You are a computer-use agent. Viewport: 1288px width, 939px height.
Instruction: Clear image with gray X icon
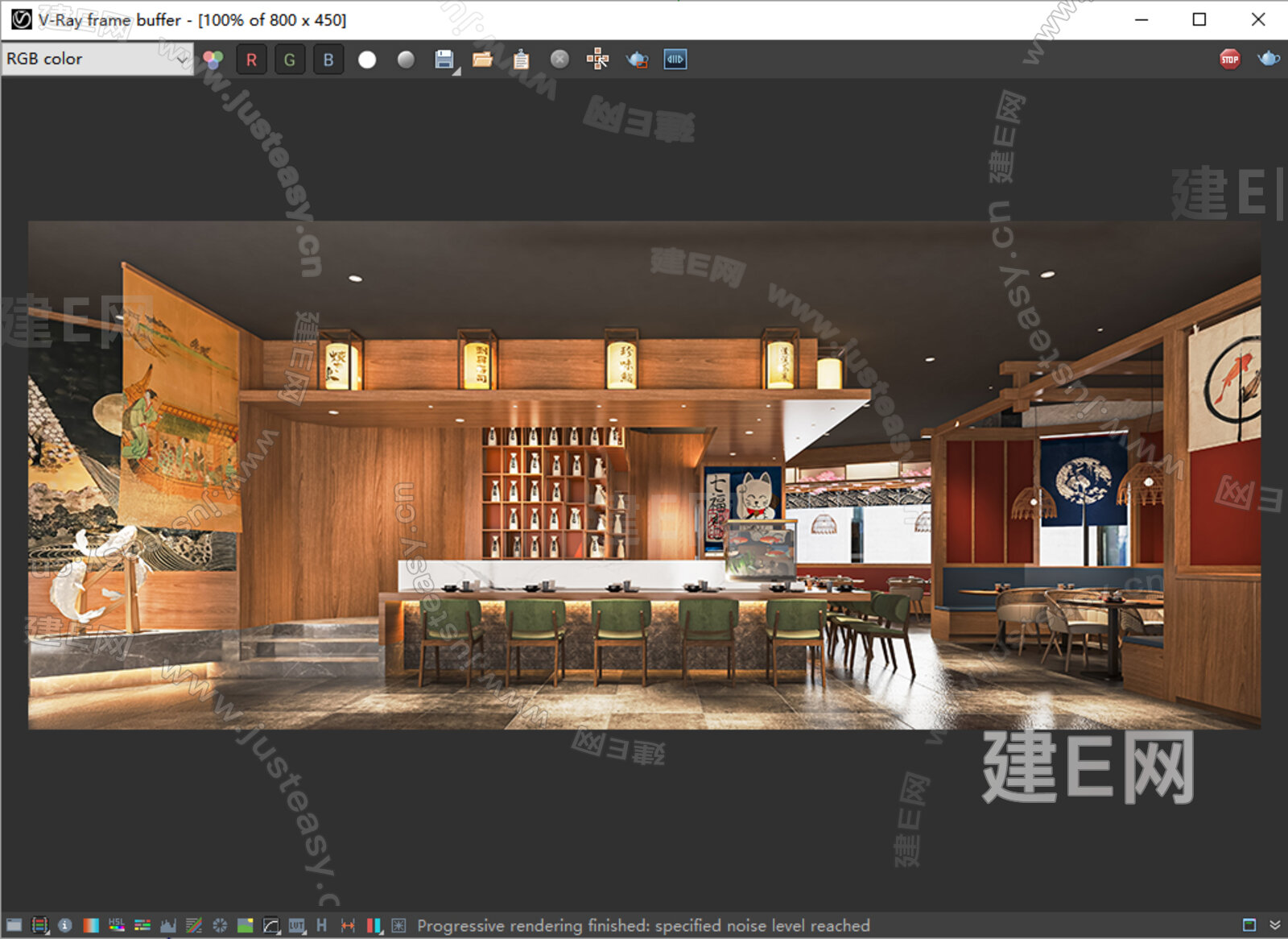click(559, 59)
